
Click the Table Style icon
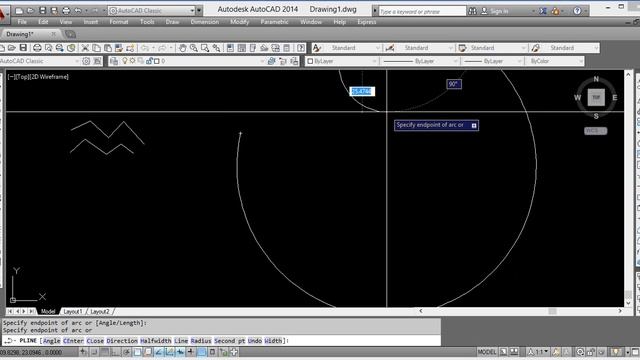tap(462, 48)
